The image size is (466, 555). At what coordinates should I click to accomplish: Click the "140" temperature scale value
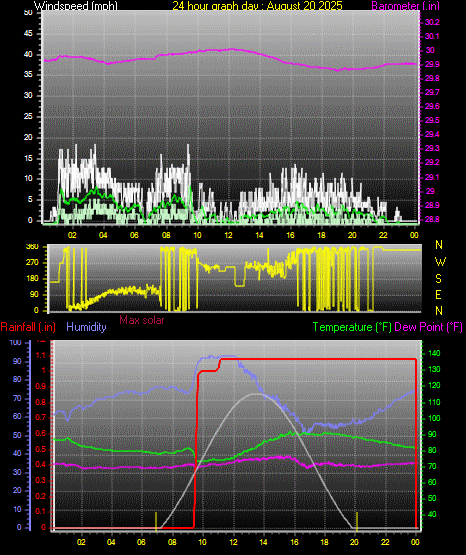pyautogui.click(x=434, y=353)
